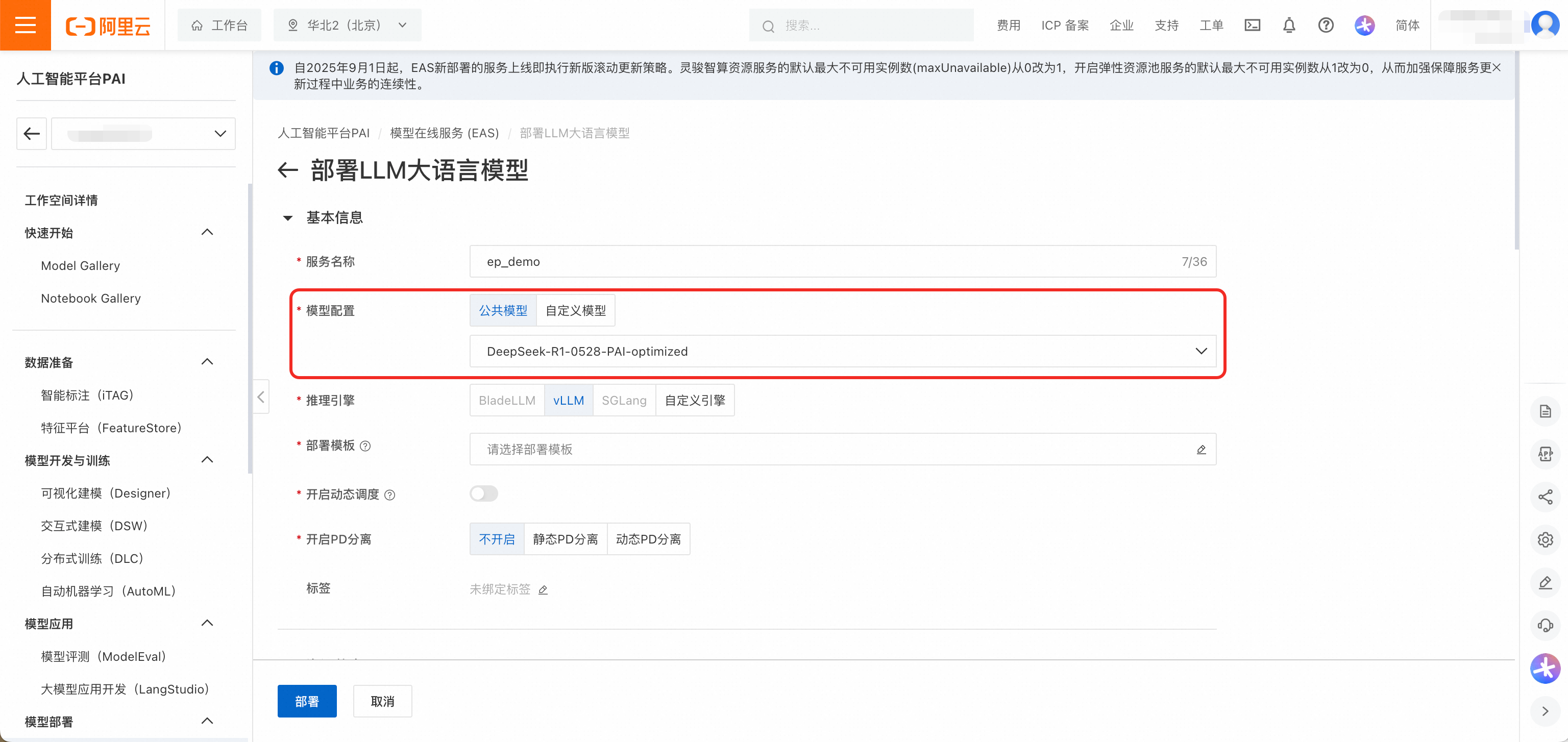Open the 华北2（北京）region selector

tap(347, 25)
